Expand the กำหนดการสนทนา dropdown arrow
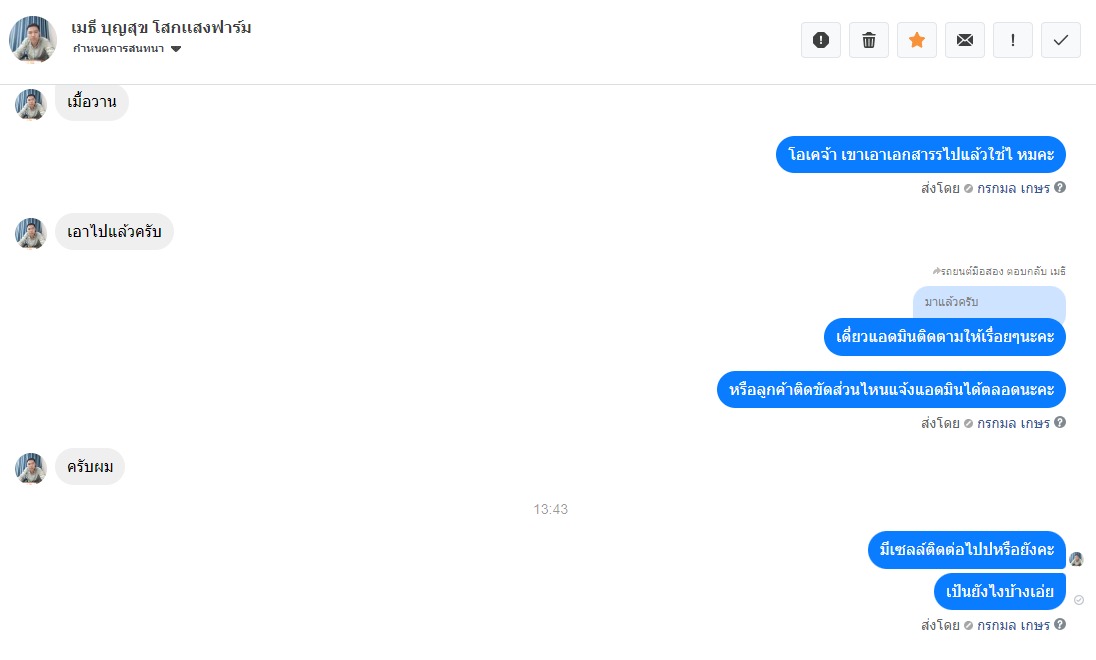Image resolution: width=1096 pixels, height=660 pixels. pos(176,49)
